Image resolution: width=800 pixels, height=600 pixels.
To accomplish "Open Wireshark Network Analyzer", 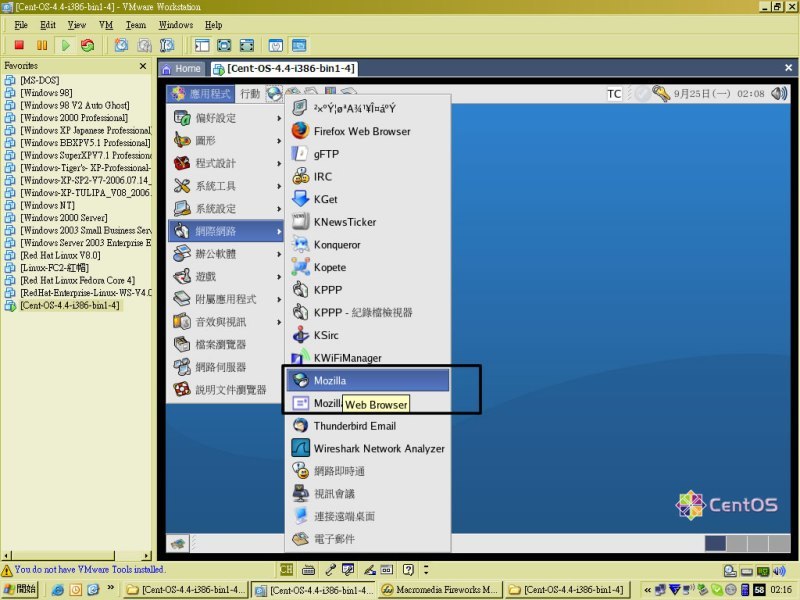I will (367, 448).
